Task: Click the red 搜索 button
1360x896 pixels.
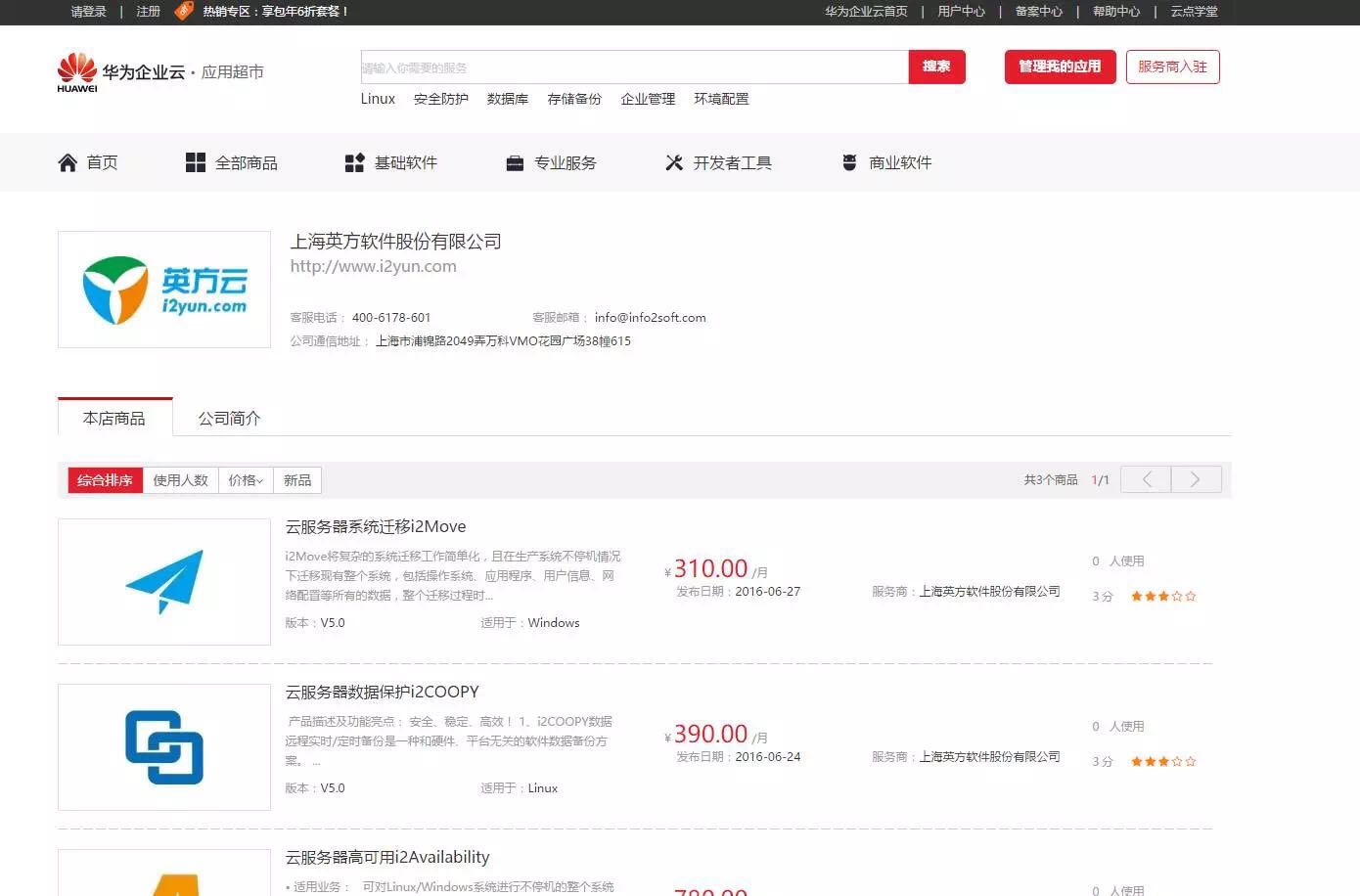Action: pos(936,67)
